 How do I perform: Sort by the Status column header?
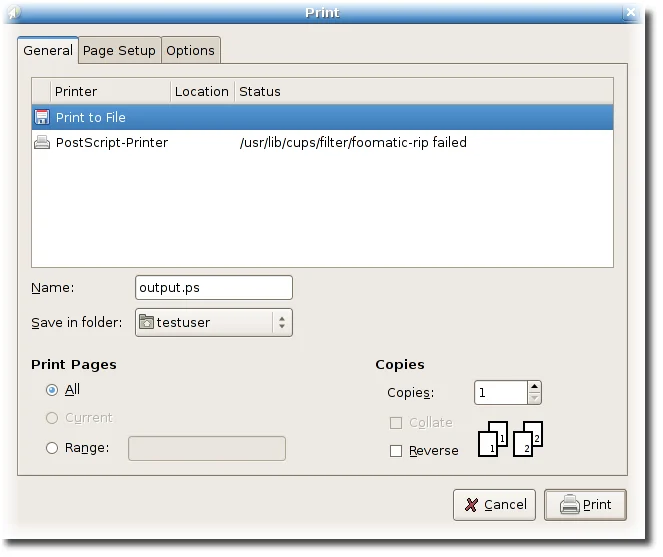click(424, 91)
